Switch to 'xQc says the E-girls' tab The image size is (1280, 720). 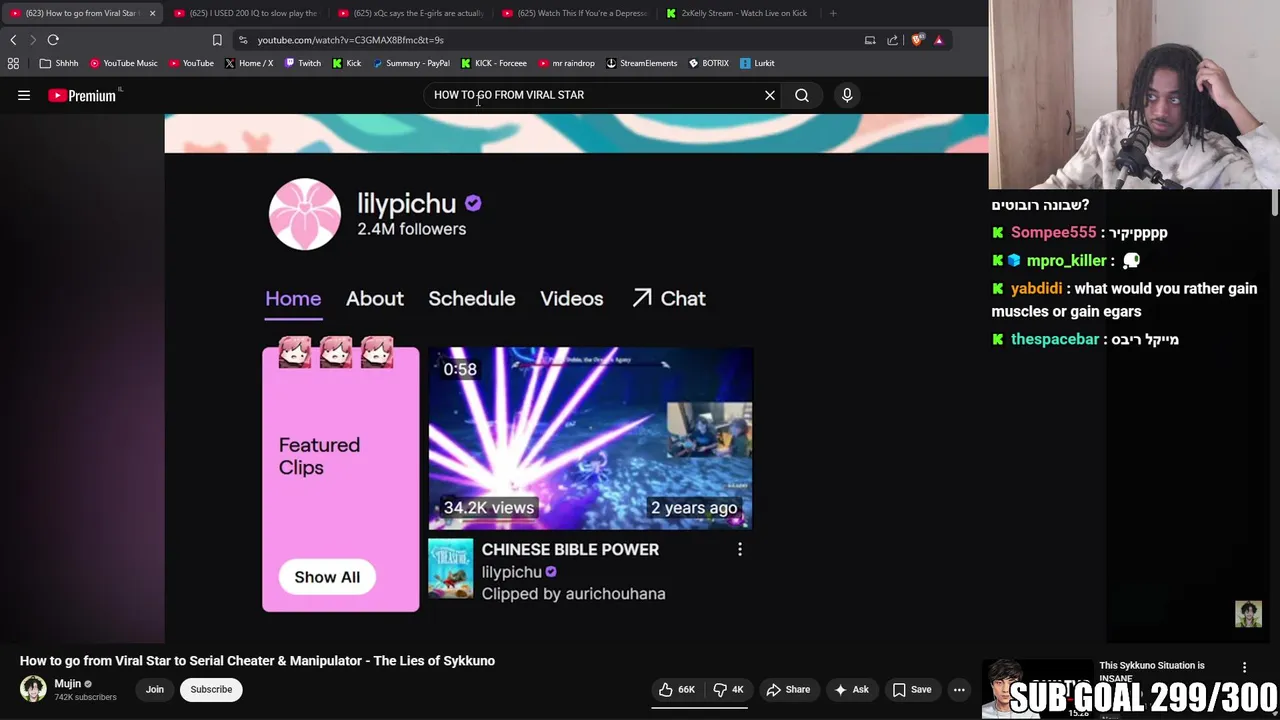[x=411, y=13]
